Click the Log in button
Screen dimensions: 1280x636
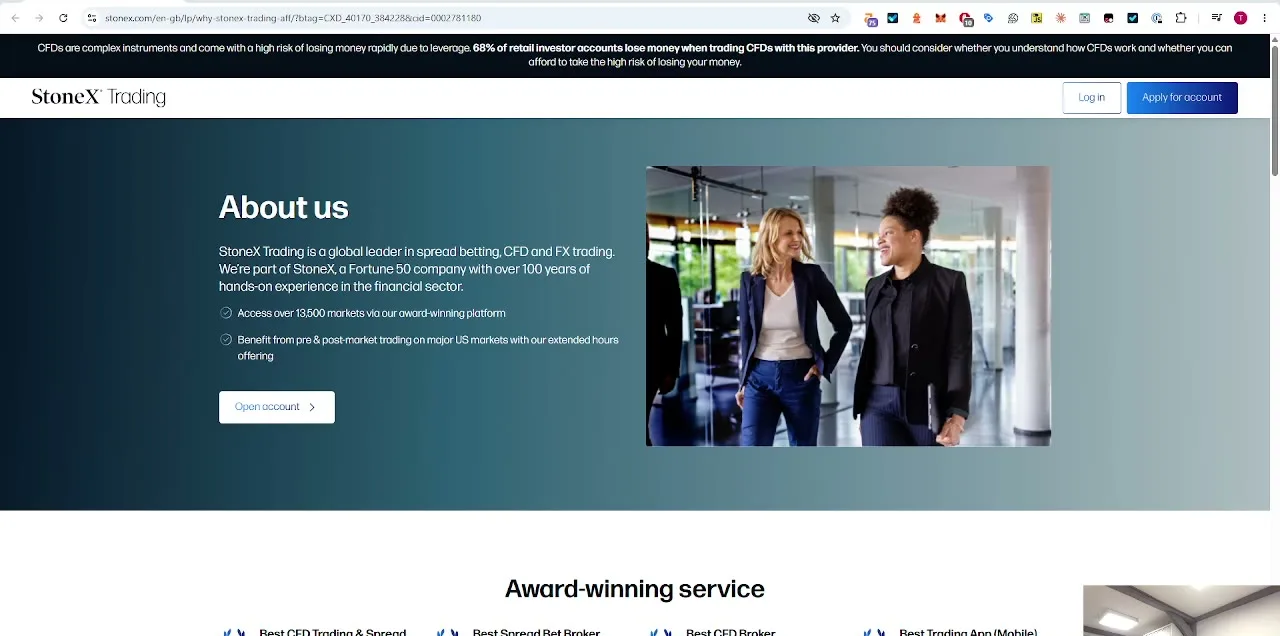point(1091,97)
